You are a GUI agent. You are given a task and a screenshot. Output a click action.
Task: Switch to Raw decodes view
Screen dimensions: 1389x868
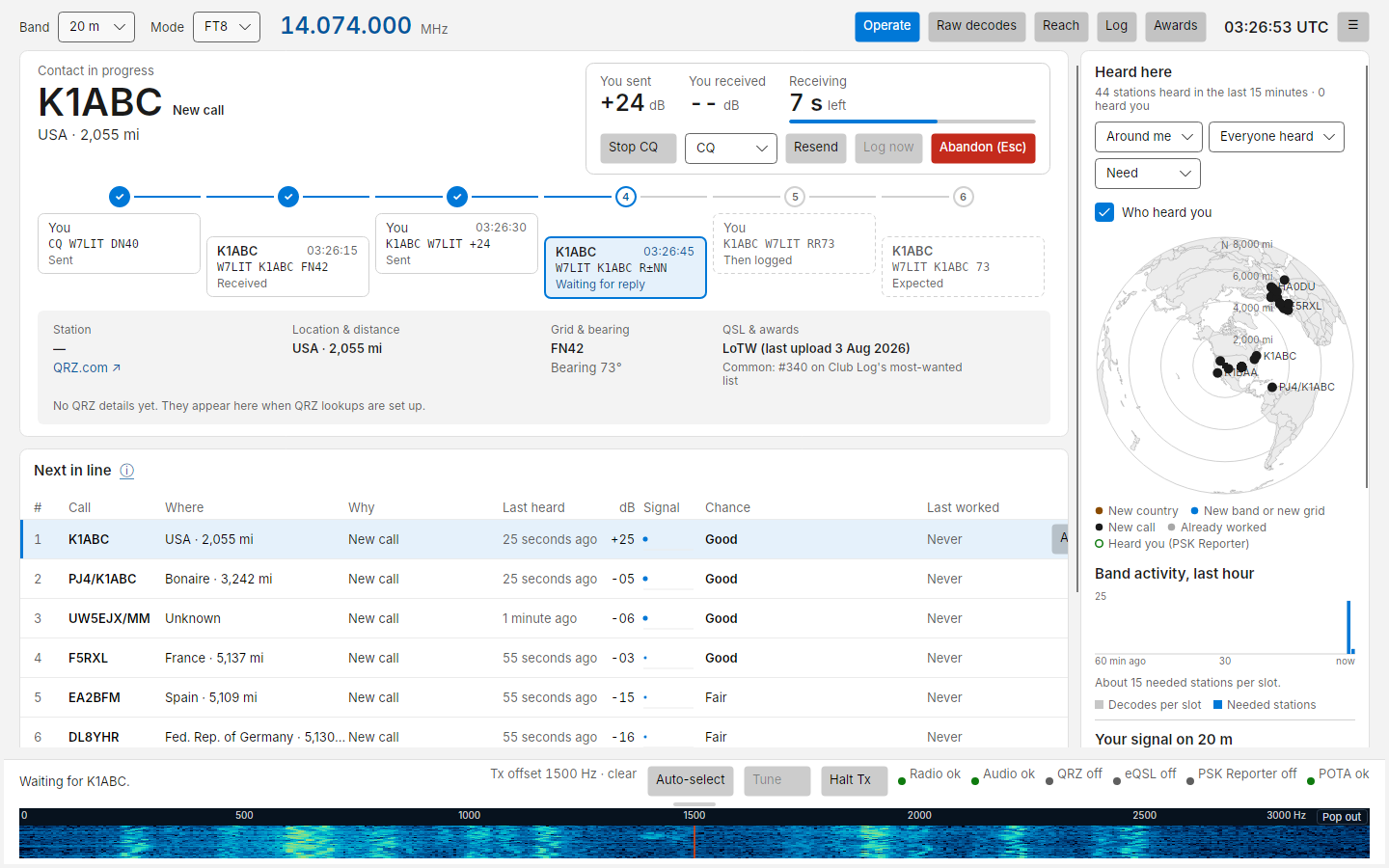click(976, 26)
